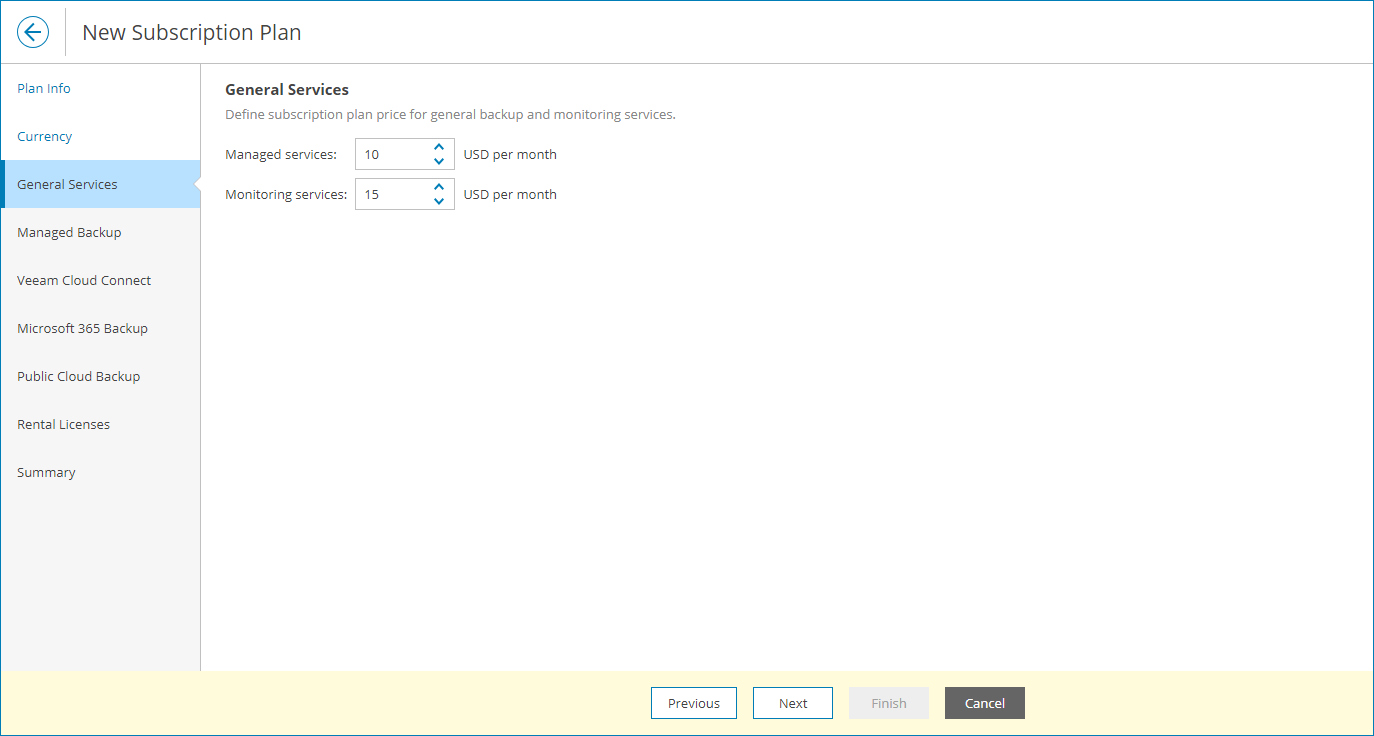
Task: Click the Previous button
Action: click(693, 703)
